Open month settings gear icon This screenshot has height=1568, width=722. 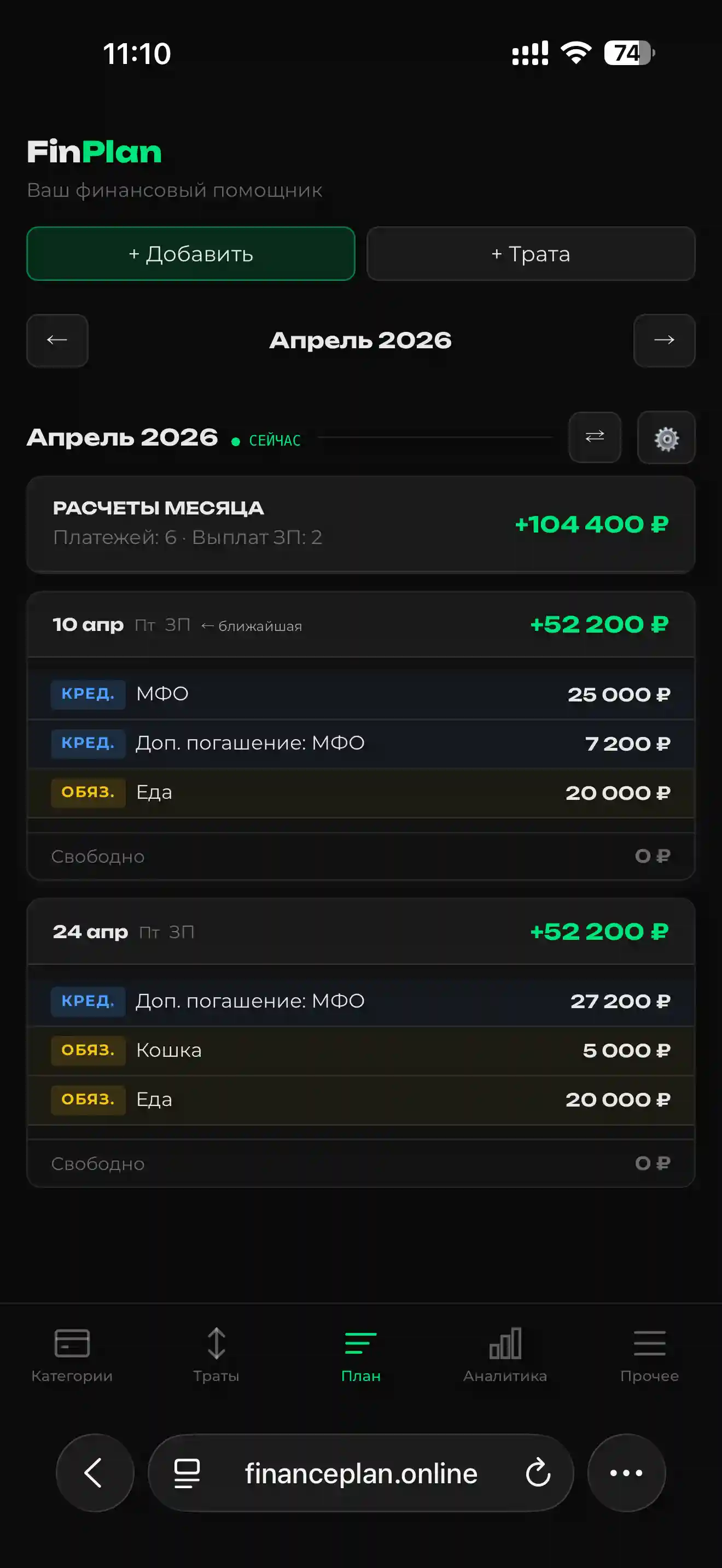coord(666,438)
